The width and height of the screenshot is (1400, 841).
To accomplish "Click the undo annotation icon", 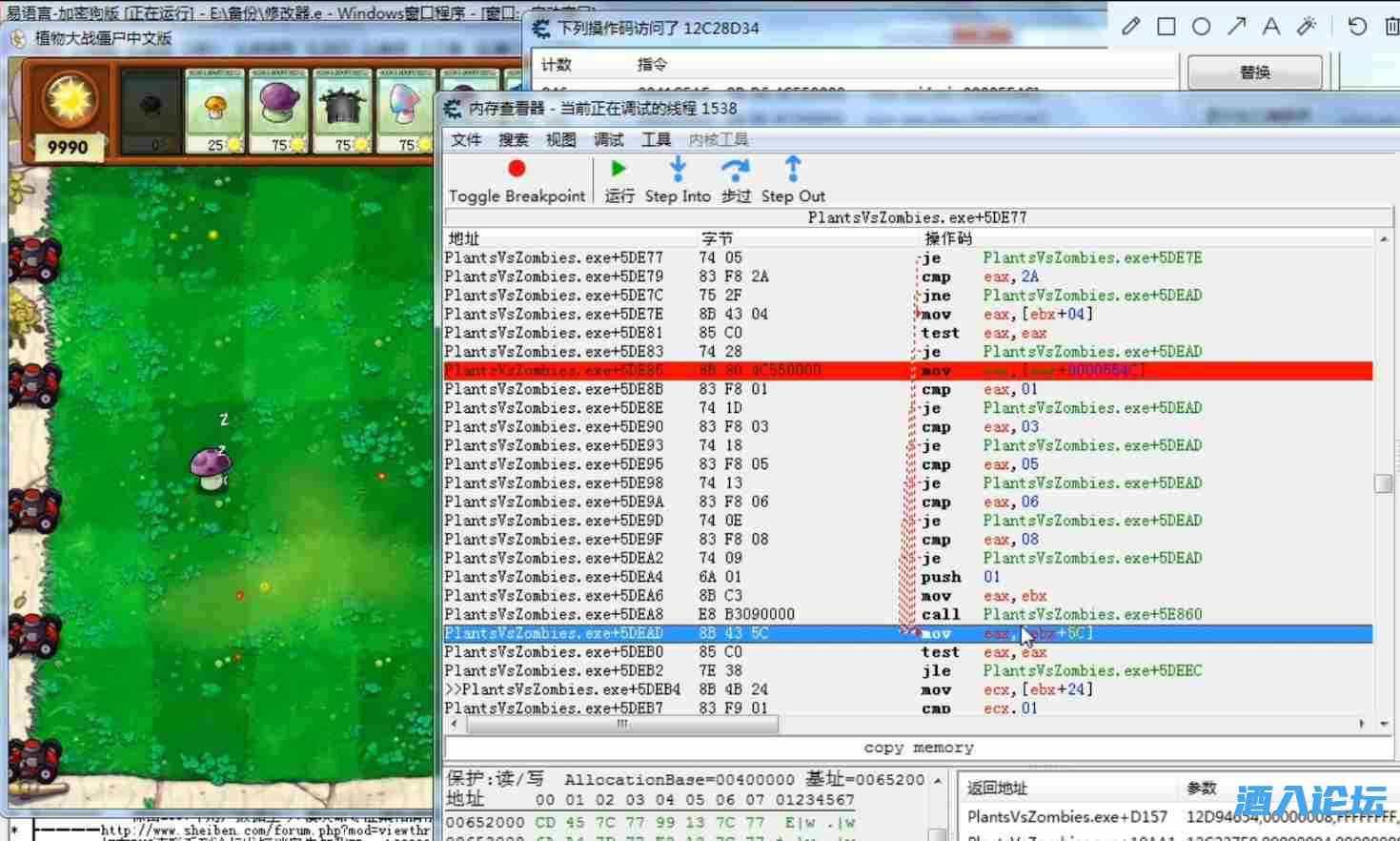I will 1357,27.
